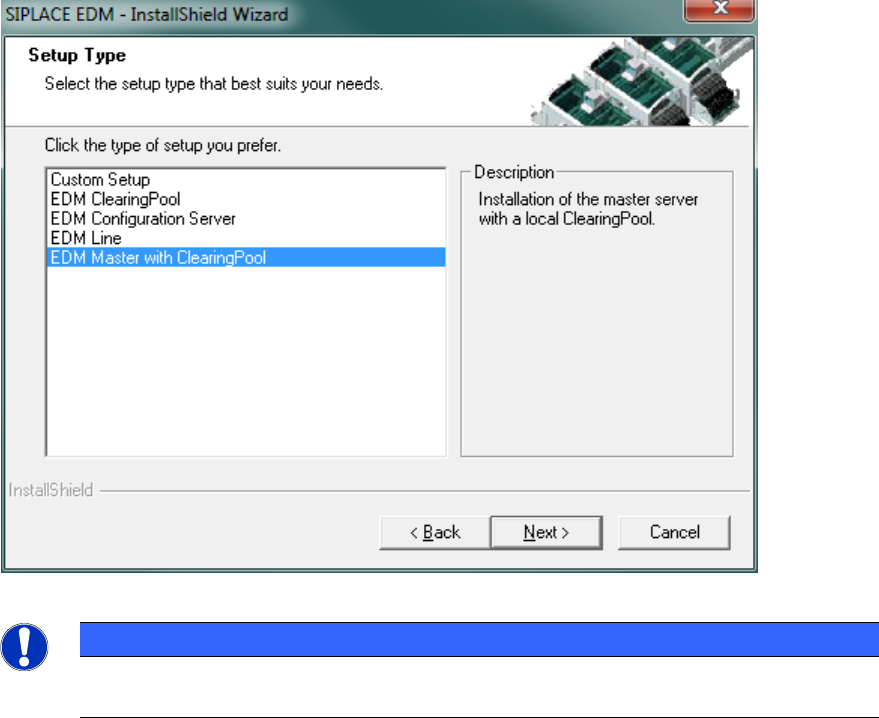The width and height of the screenshot is (879, 718).
Task: Select Custom Setup in the setup list
Action: [246, 179]
